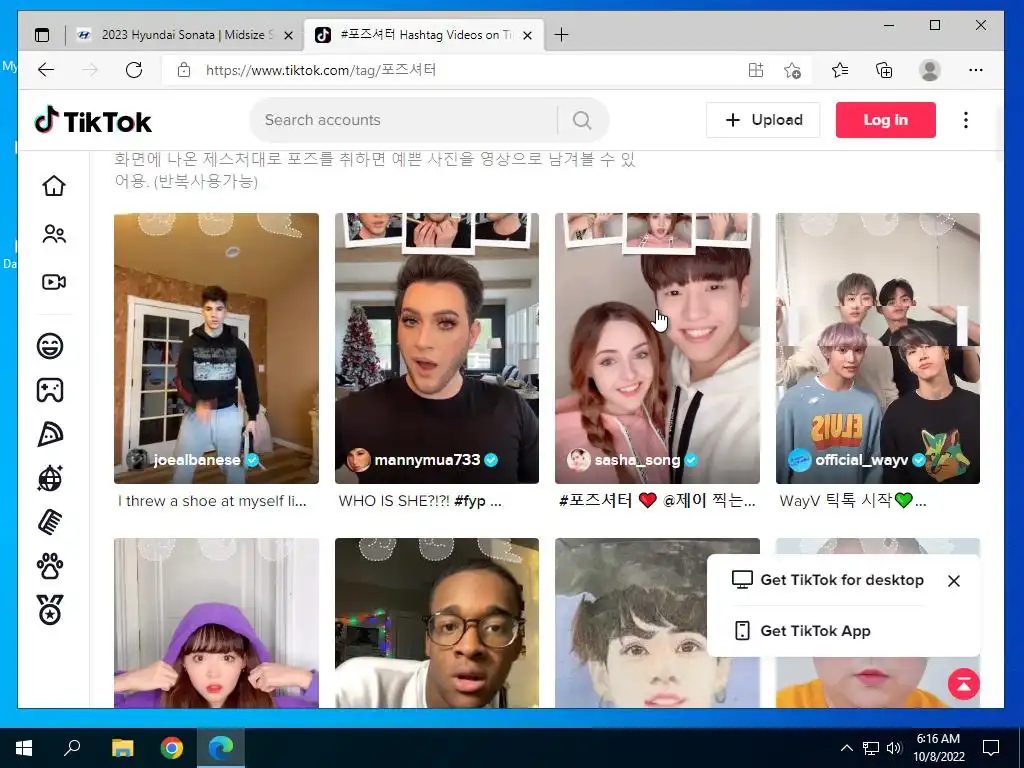Open the Following people icon
This screenshot has height=768, width=1024.
coord(54,234)
